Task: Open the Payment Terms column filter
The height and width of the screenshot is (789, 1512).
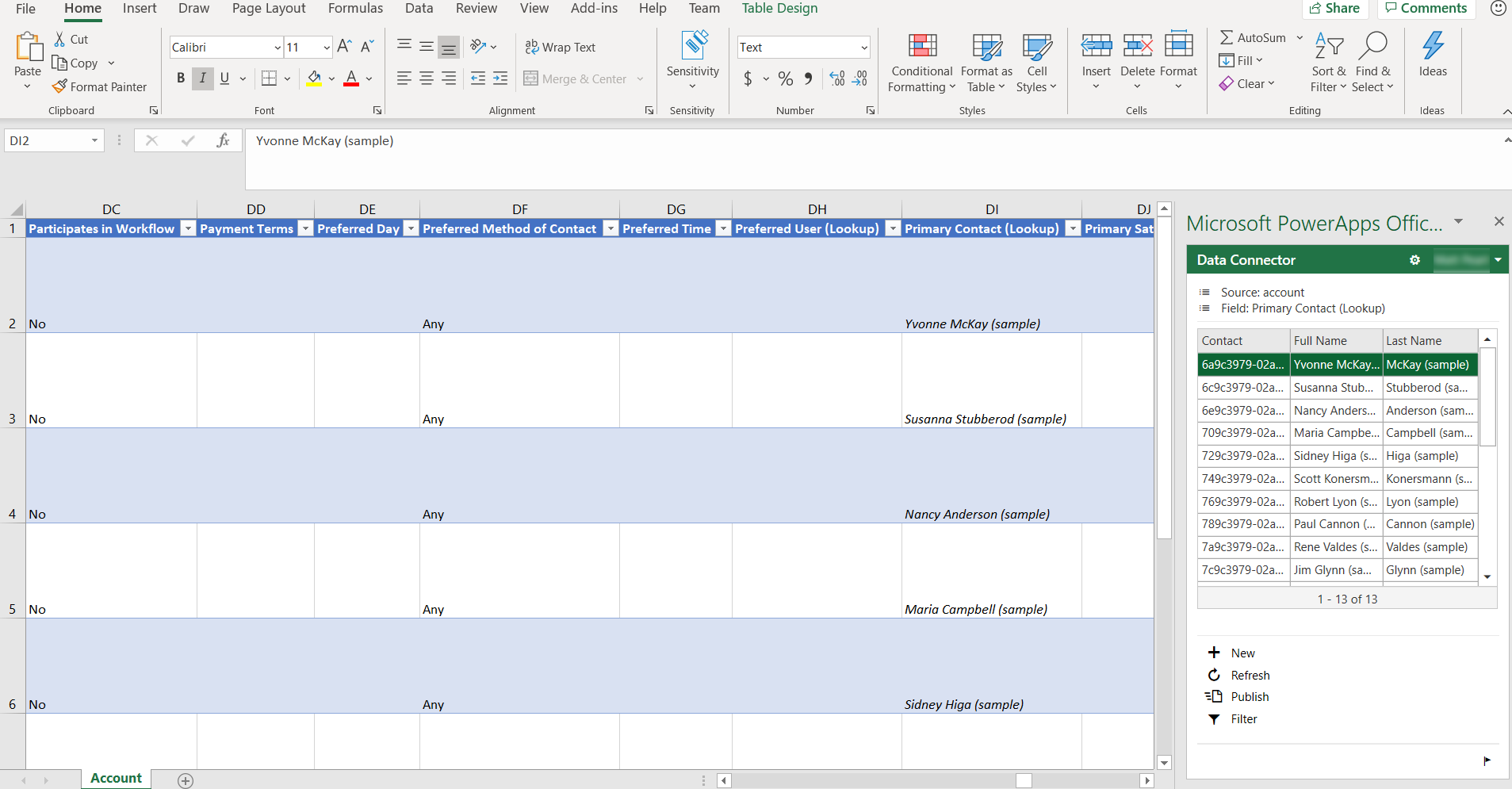Action: coord(305,228)
